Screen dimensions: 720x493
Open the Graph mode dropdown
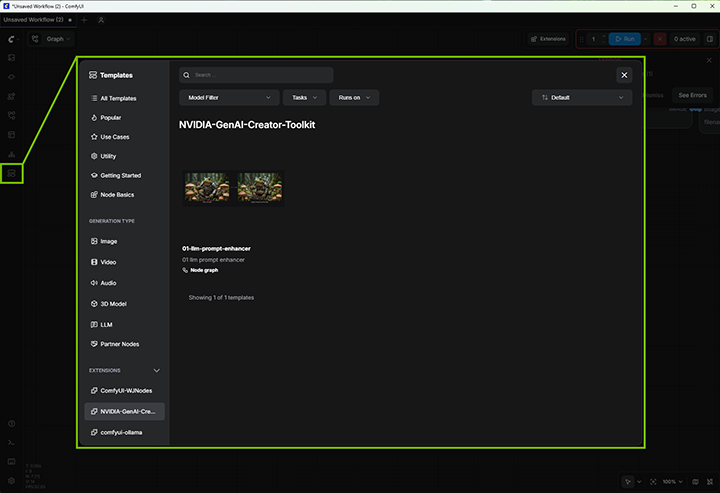point(58,39)
